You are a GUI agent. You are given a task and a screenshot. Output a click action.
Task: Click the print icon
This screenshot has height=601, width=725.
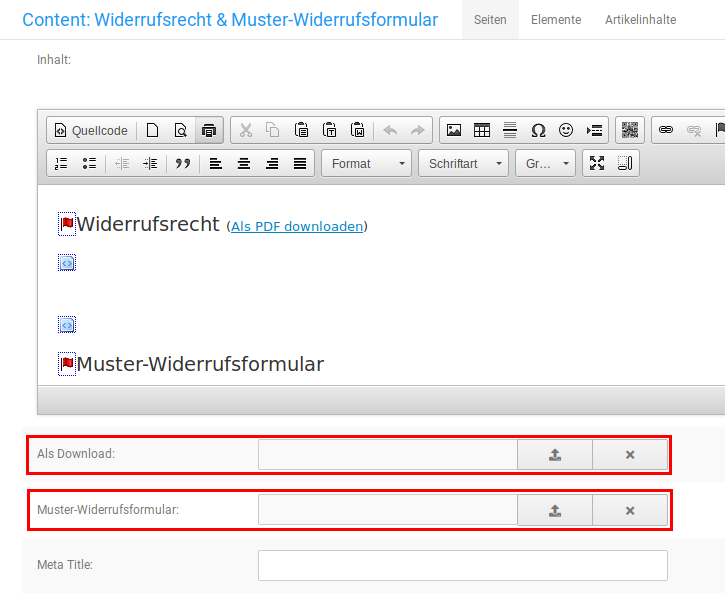pyautogui.click(x=209, y=130)
